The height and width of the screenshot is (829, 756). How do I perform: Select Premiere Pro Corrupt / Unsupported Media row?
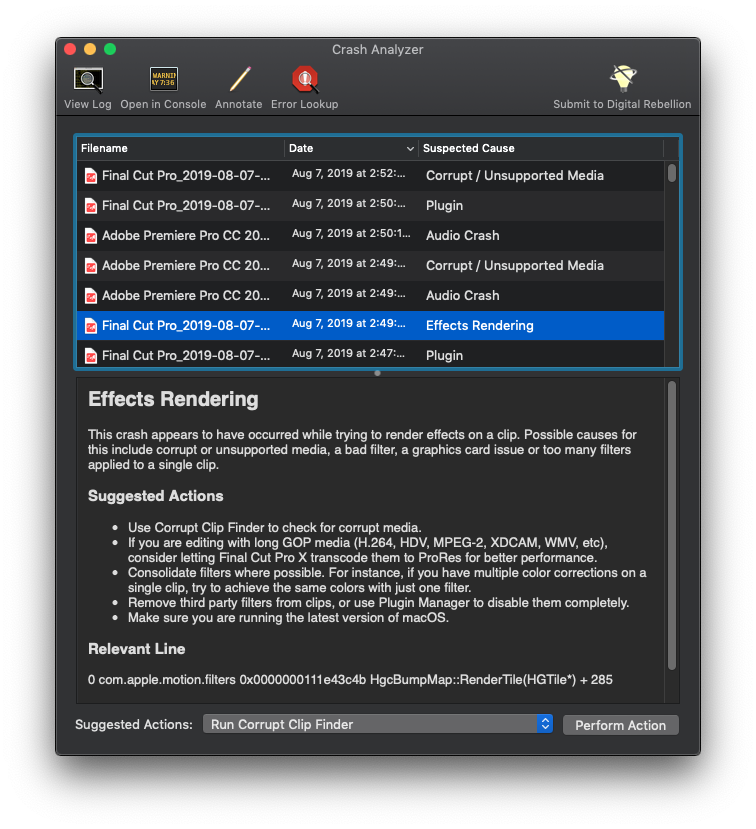370,265
